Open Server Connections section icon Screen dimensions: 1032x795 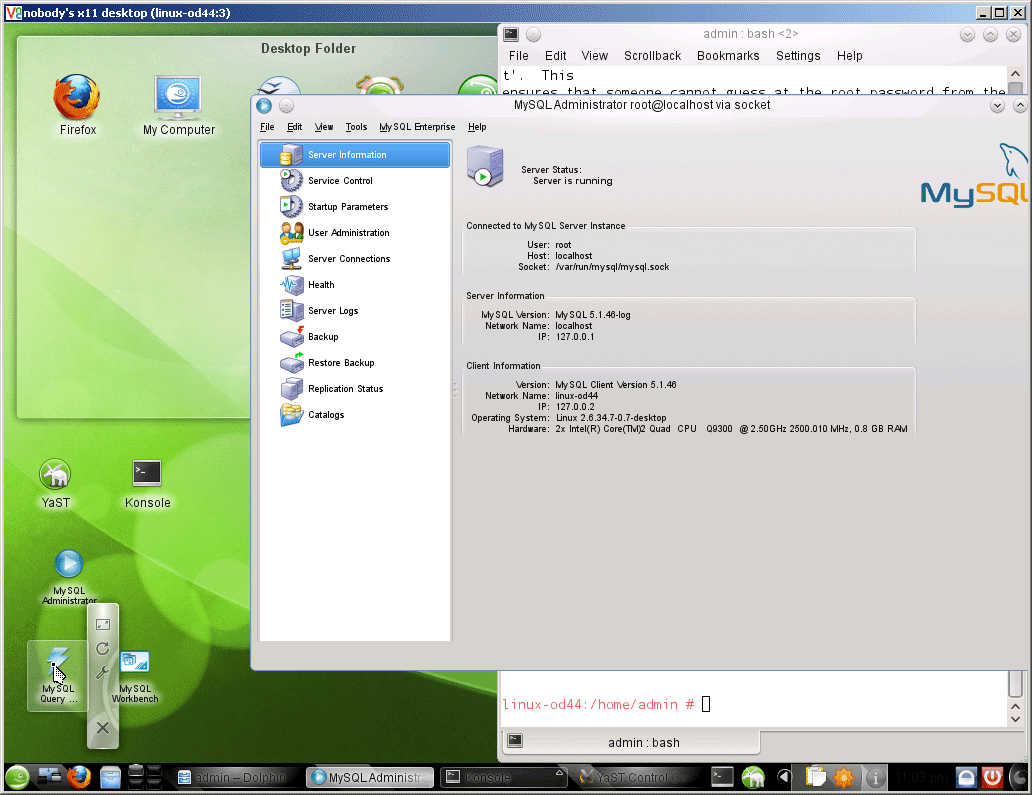point(292,259)
